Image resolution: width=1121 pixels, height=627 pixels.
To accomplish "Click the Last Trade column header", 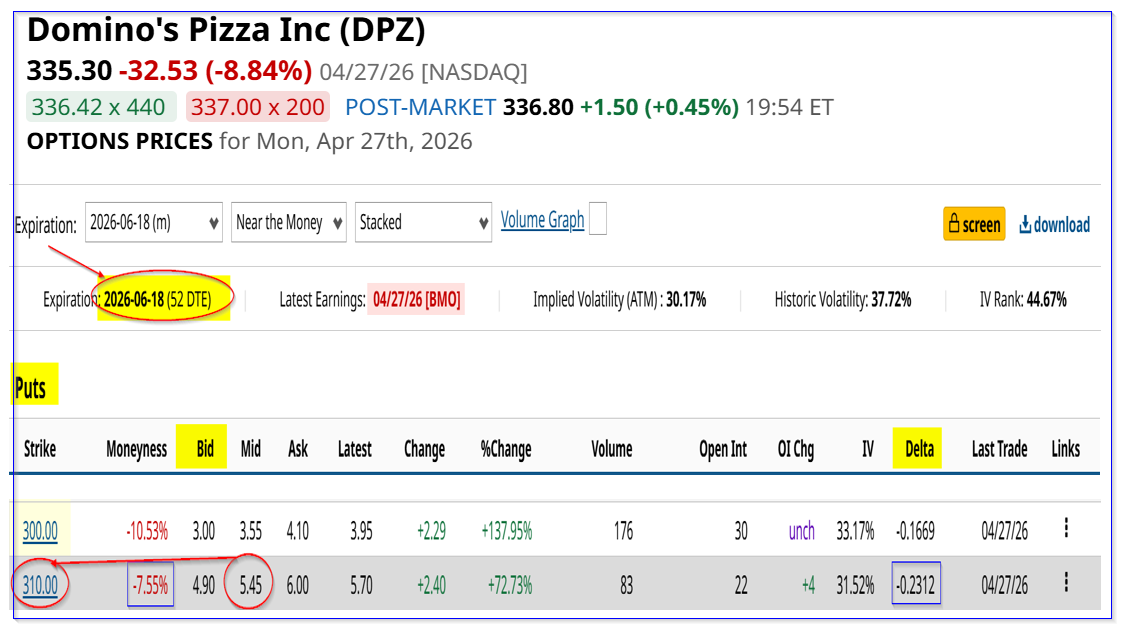I will click(x=998, y=449).
